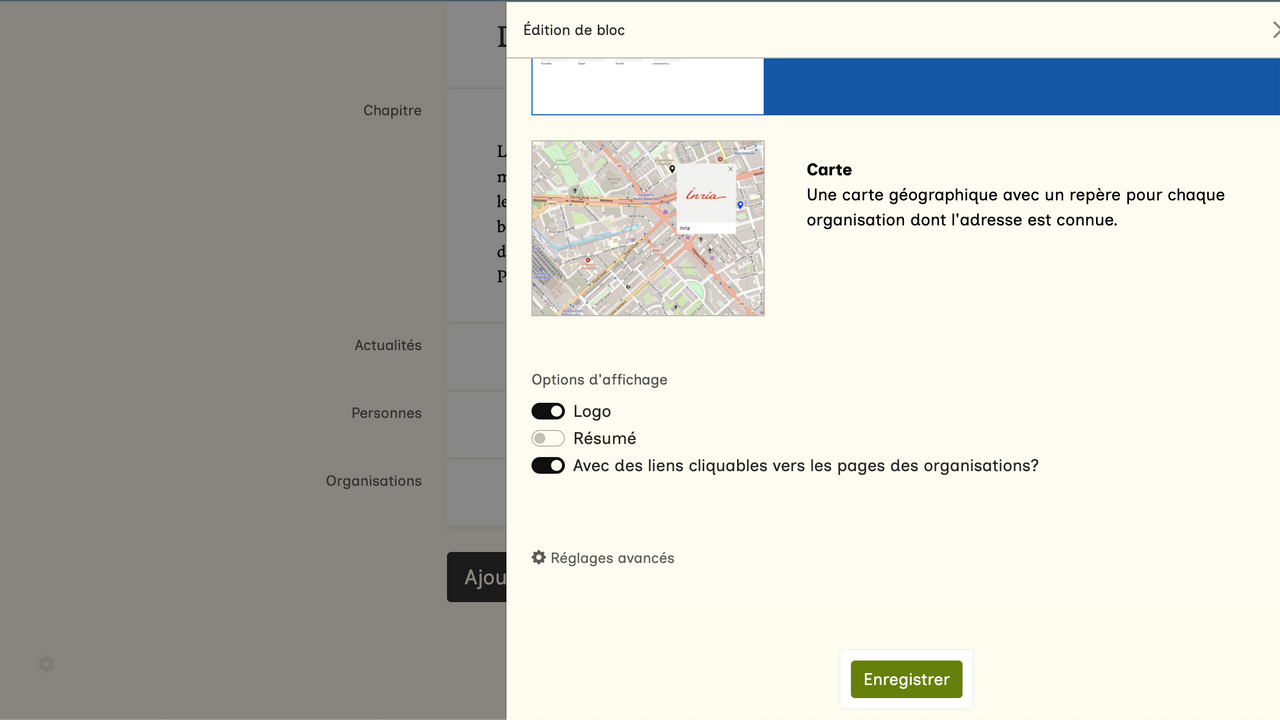This screenshot has width=1280, height=720.
Task: Click the black pin left of Inria popup
Action: click(x=672, y=169)
